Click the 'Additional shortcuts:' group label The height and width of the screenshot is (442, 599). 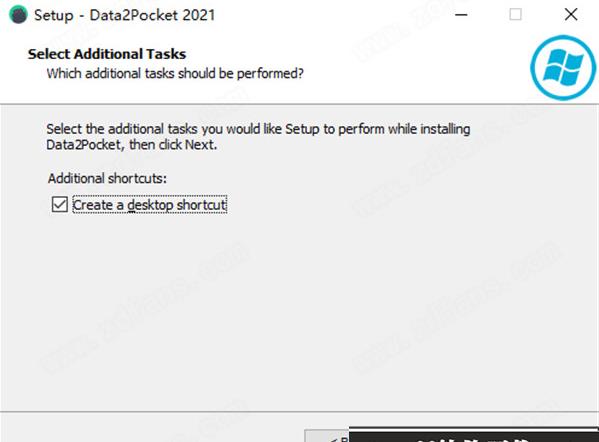[107, 178]
